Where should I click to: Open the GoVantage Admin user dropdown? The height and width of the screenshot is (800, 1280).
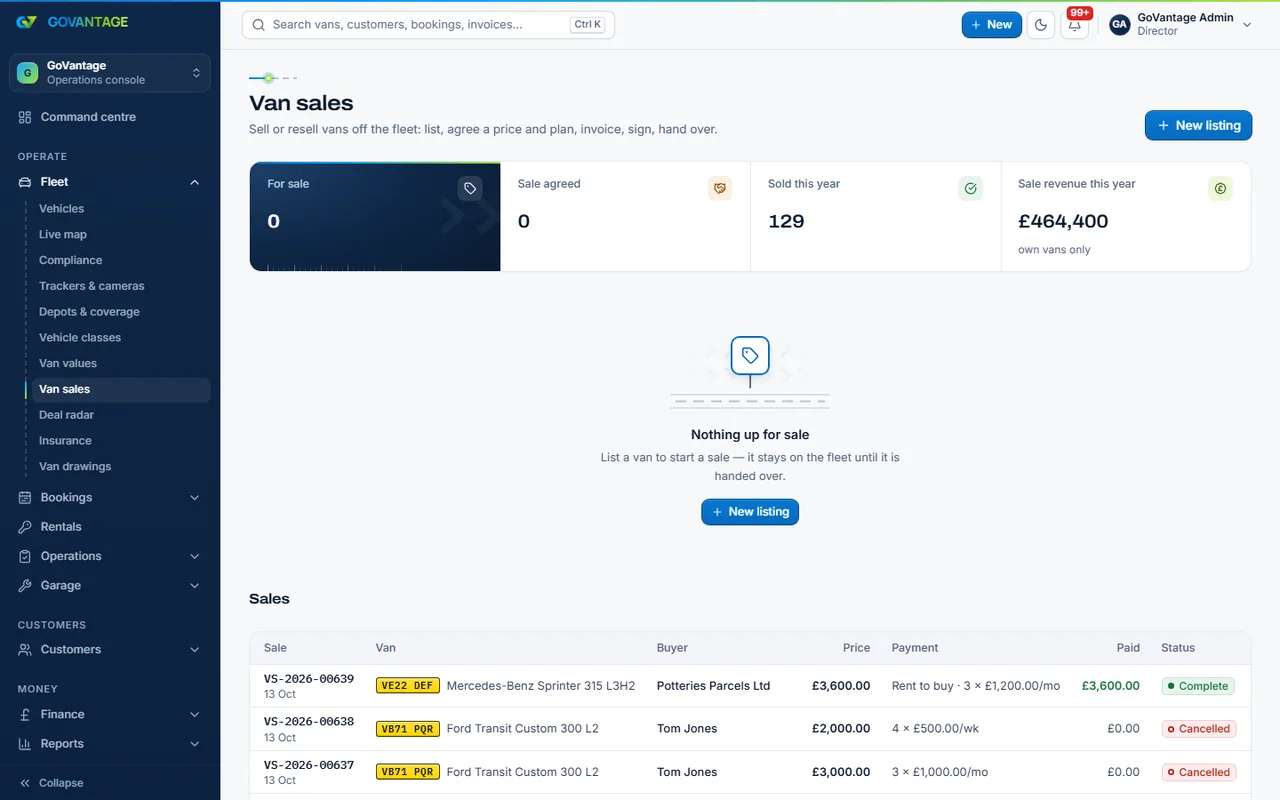coord(1181,25)
